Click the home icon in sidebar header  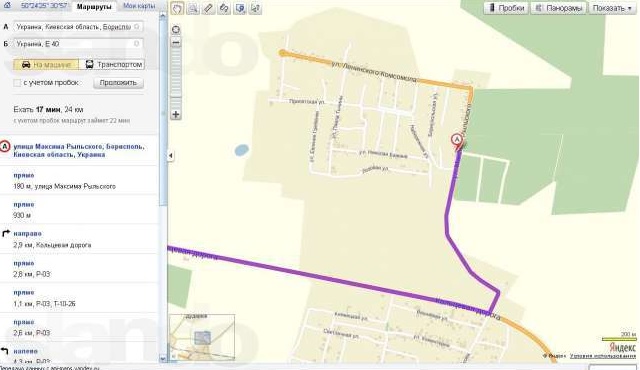[7, 5]
